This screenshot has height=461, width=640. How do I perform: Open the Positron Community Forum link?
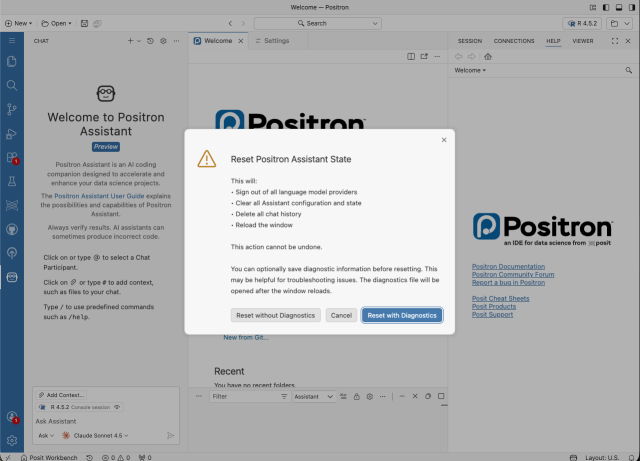click(513, 274)
